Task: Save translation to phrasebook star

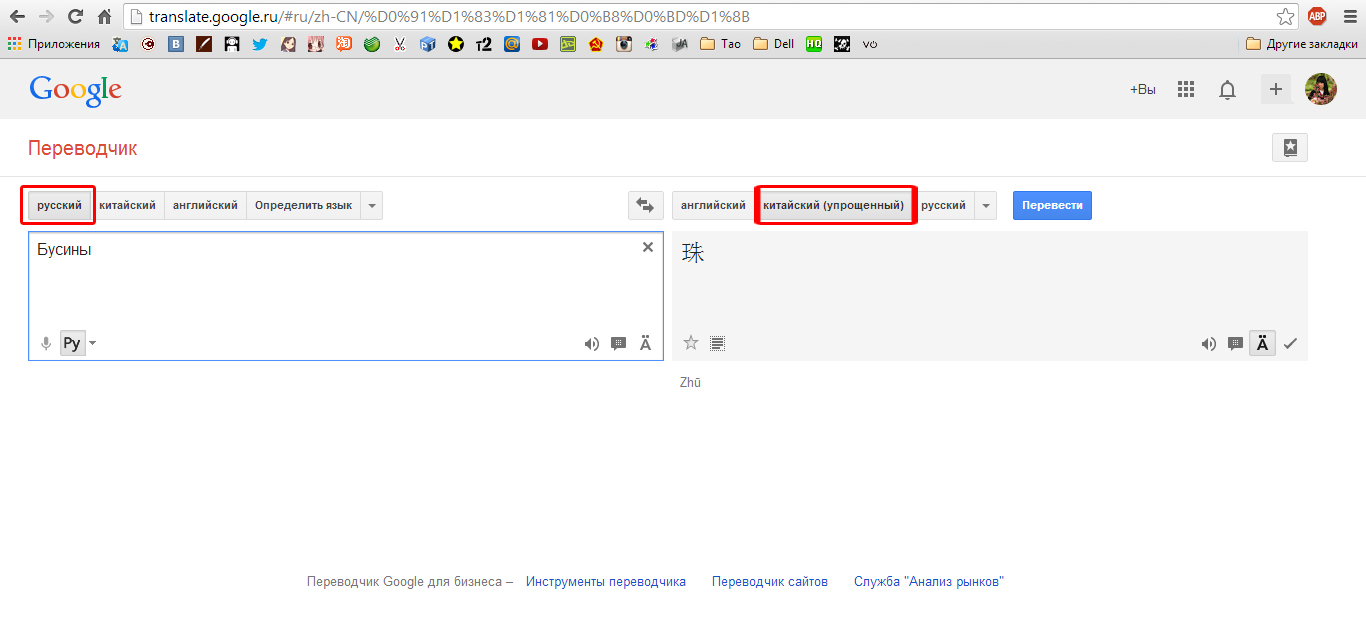Action: pos(691,343)
